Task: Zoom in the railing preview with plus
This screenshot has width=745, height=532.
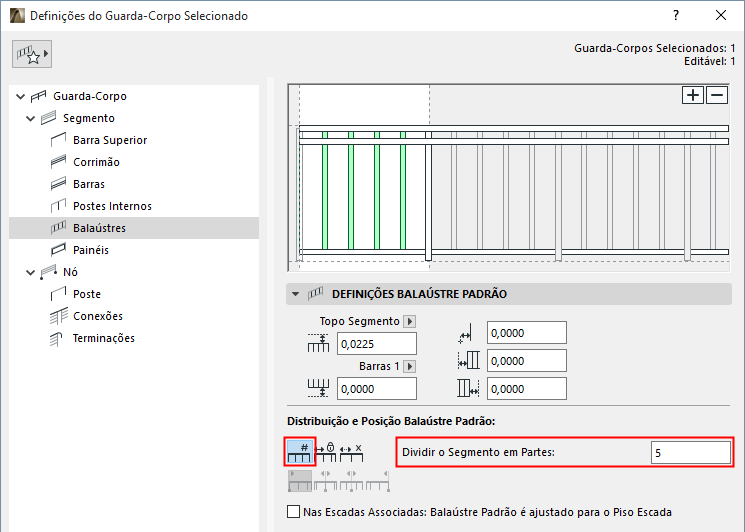Action: 693,95
